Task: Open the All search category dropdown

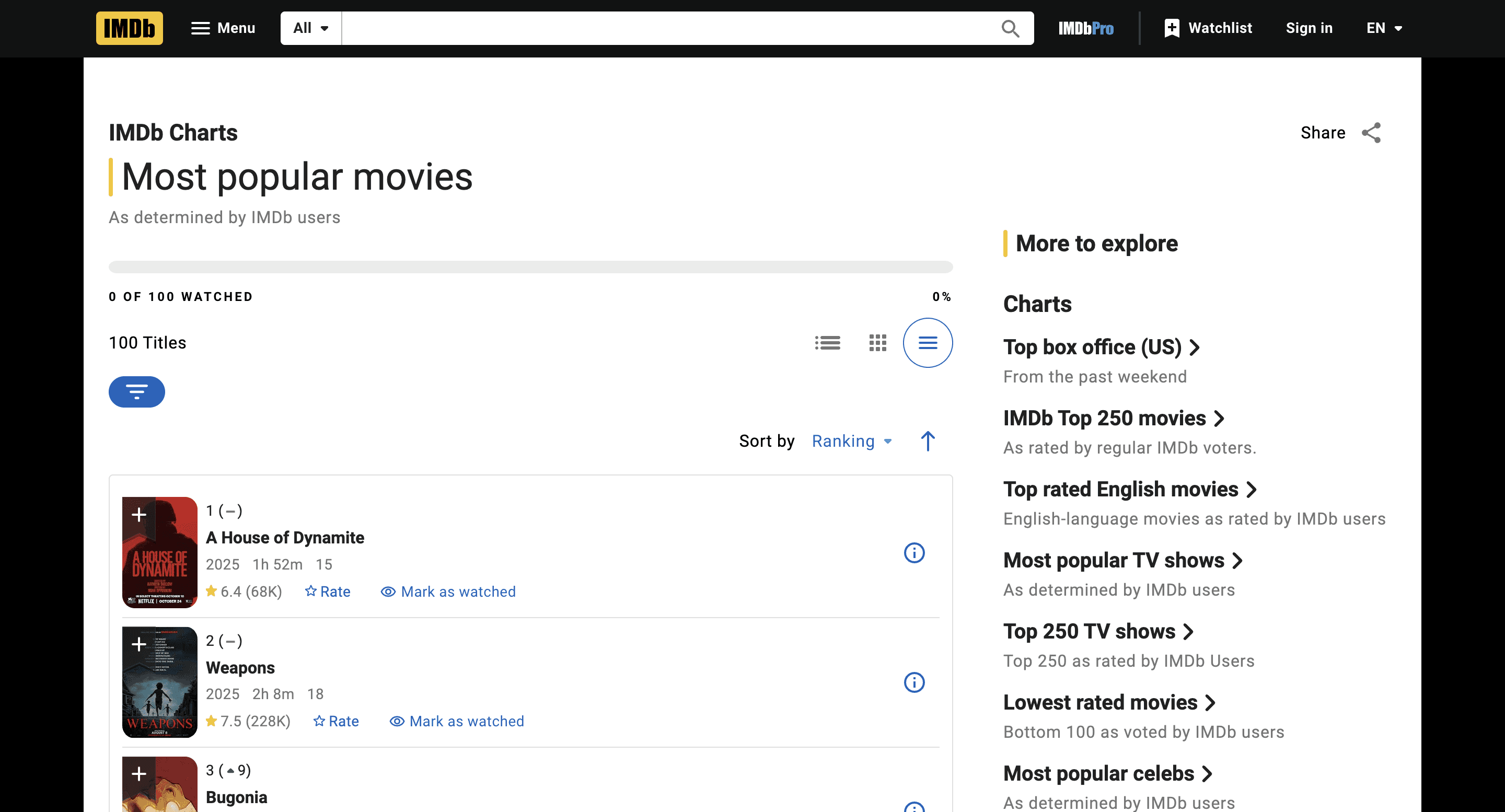Action: (310, 28)
